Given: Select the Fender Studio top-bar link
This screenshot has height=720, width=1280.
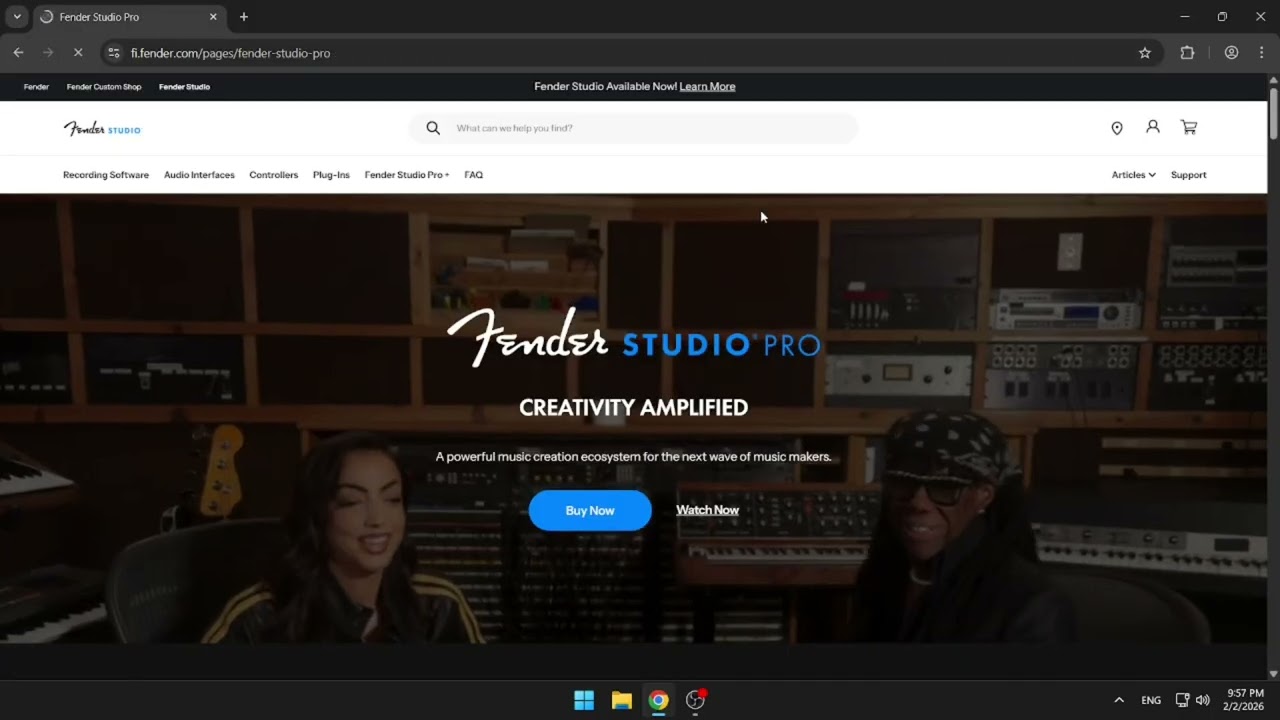Looking at the screenshot, I should tap(184, 87).
